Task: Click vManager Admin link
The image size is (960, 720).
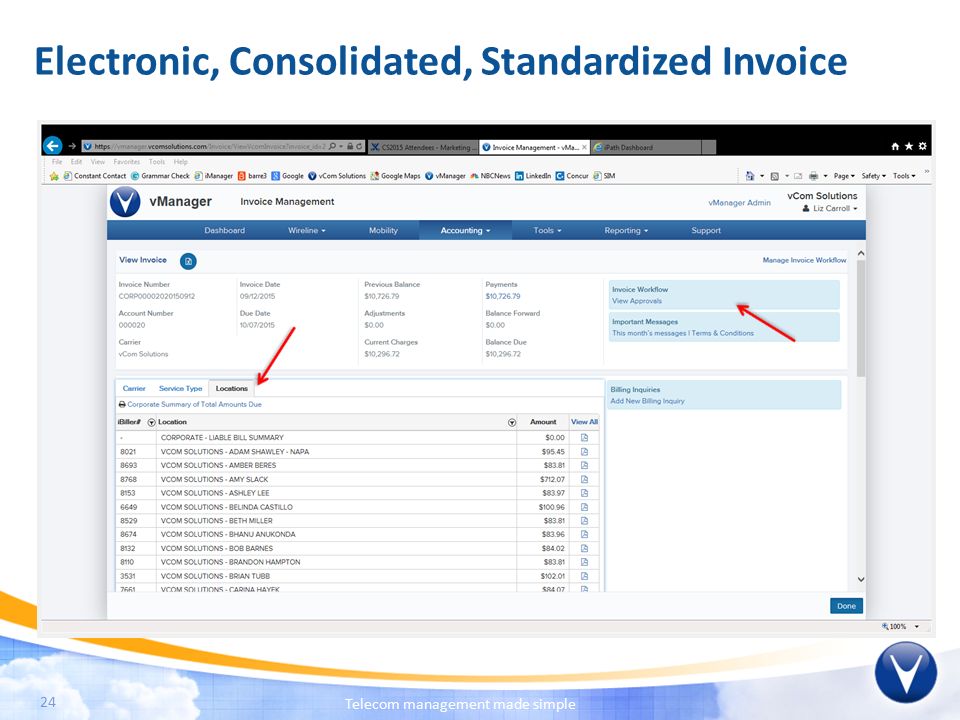Action: pos(739,203)
